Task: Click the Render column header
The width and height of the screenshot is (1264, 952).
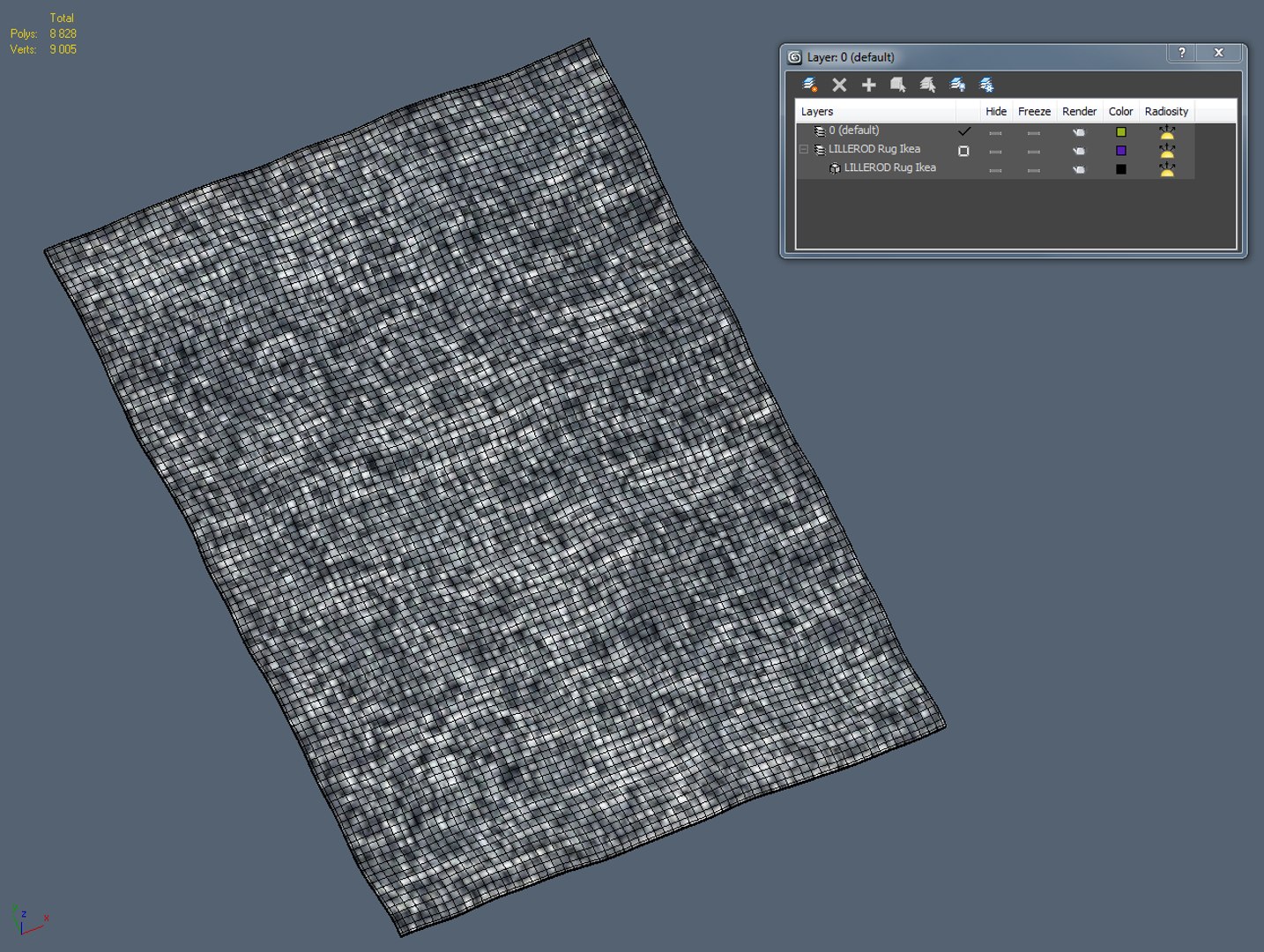Action: pyautogui.click(x=1079, y=111)
